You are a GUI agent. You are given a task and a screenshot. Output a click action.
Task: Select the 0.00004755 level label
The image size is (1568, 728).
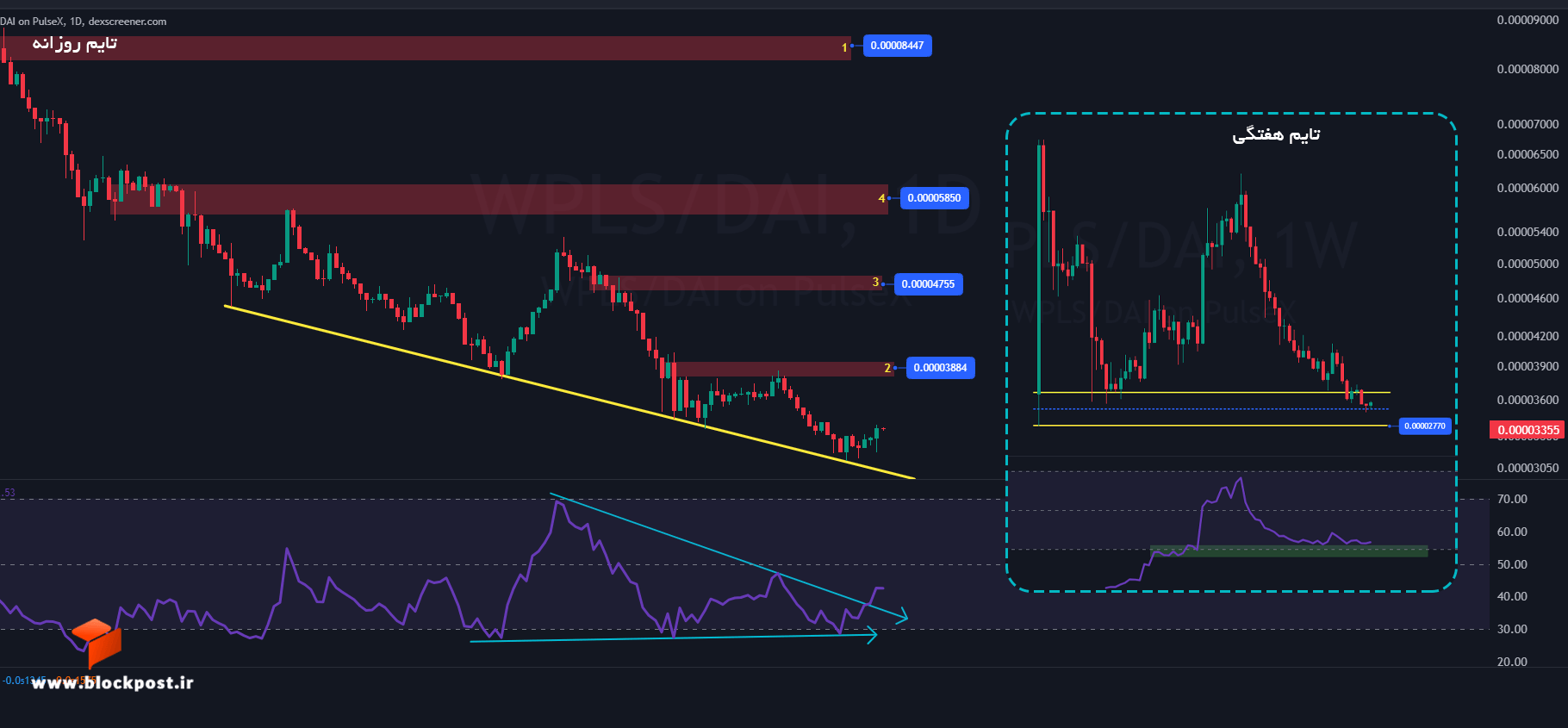928,284
